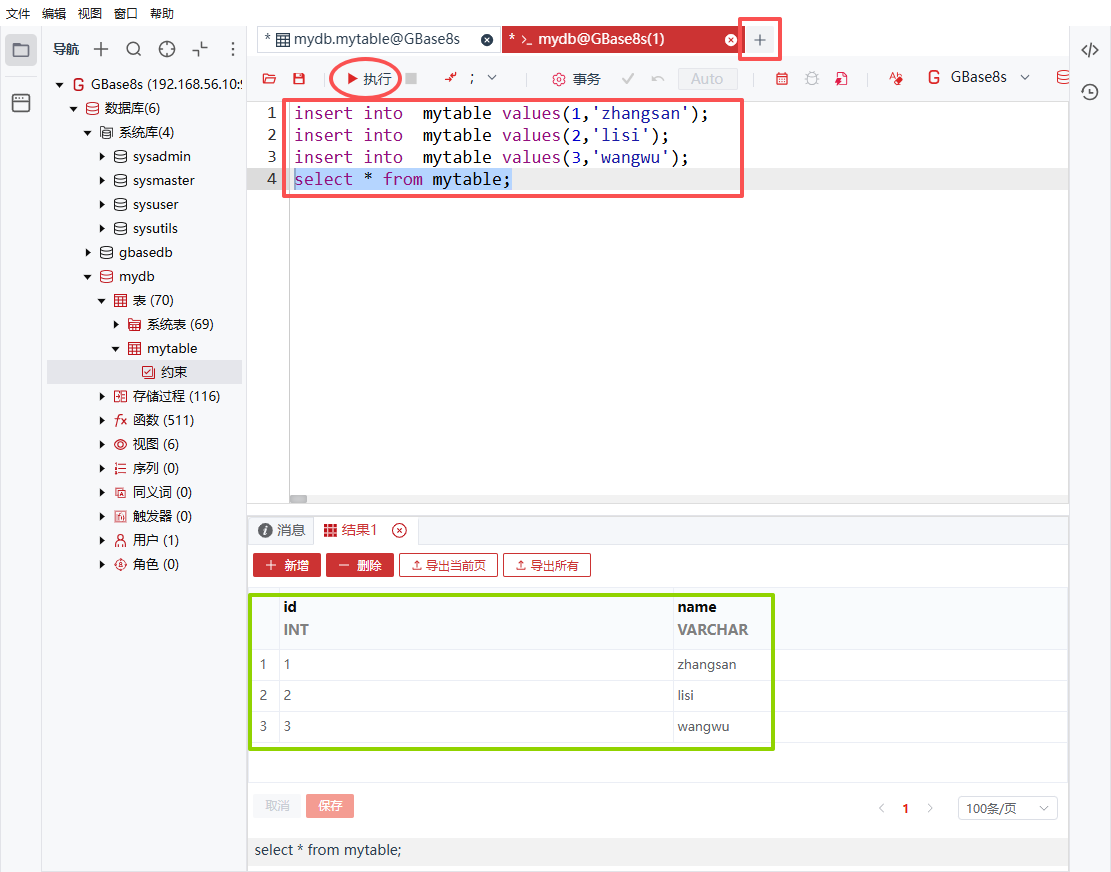Open the 编辑 menu
The height and width of the screenshot is (872, 1111).
coord(54,13)
